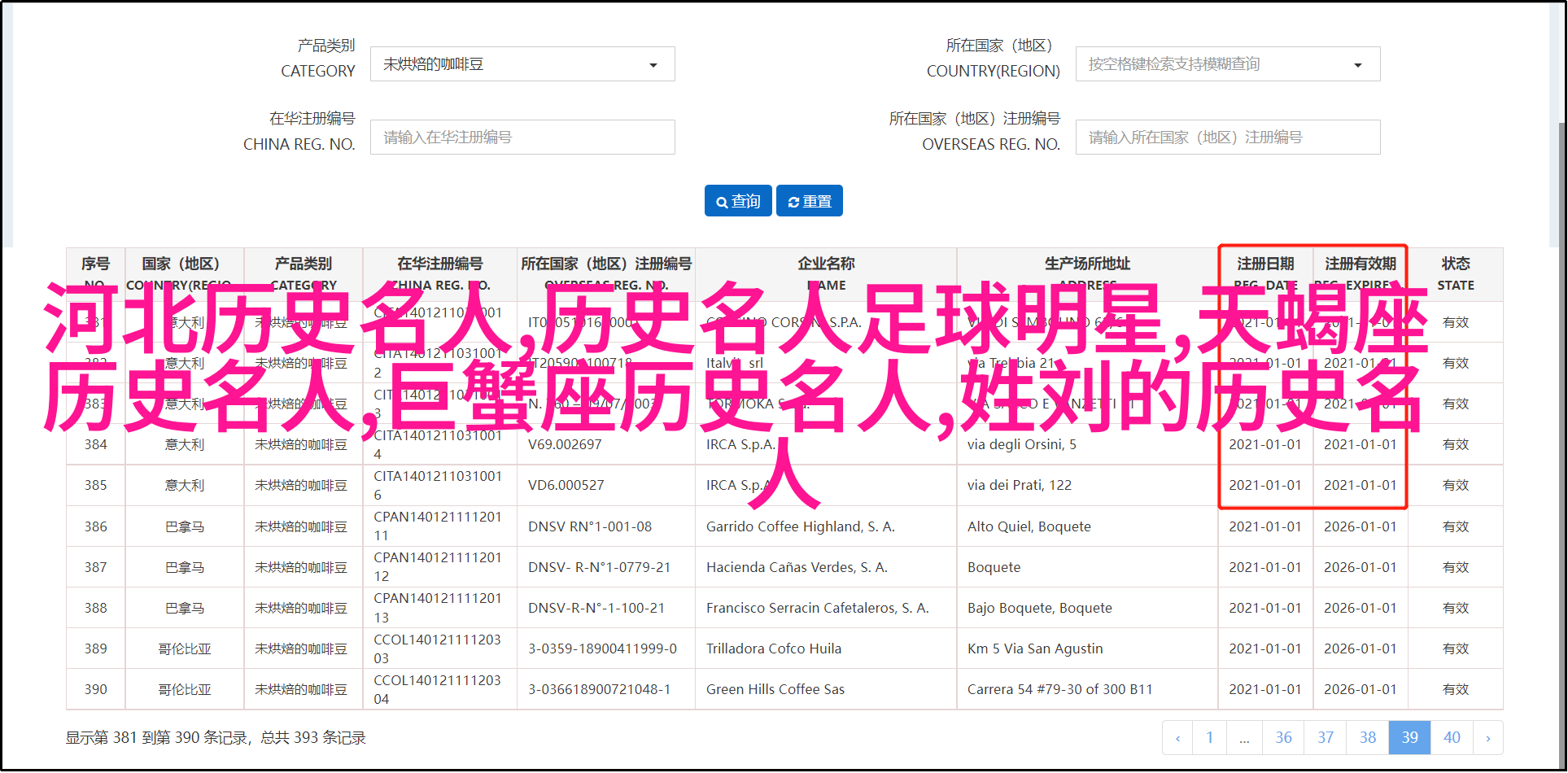Screen dimensions: 1568x773
Task: Click the pagination ellipsis item
Action: pyautogui.click(x=1244, y=738)
